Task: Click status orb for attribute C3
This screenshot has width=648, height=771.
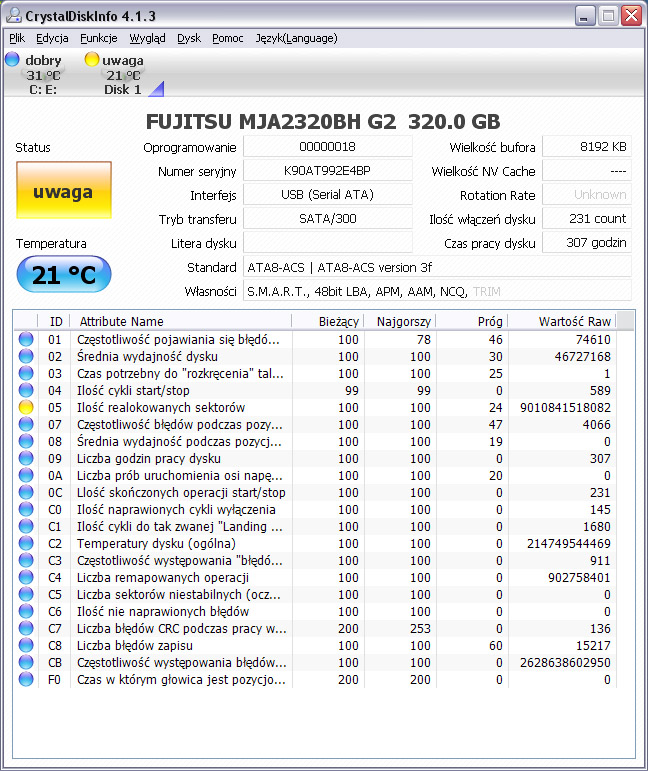Action: 26,561
